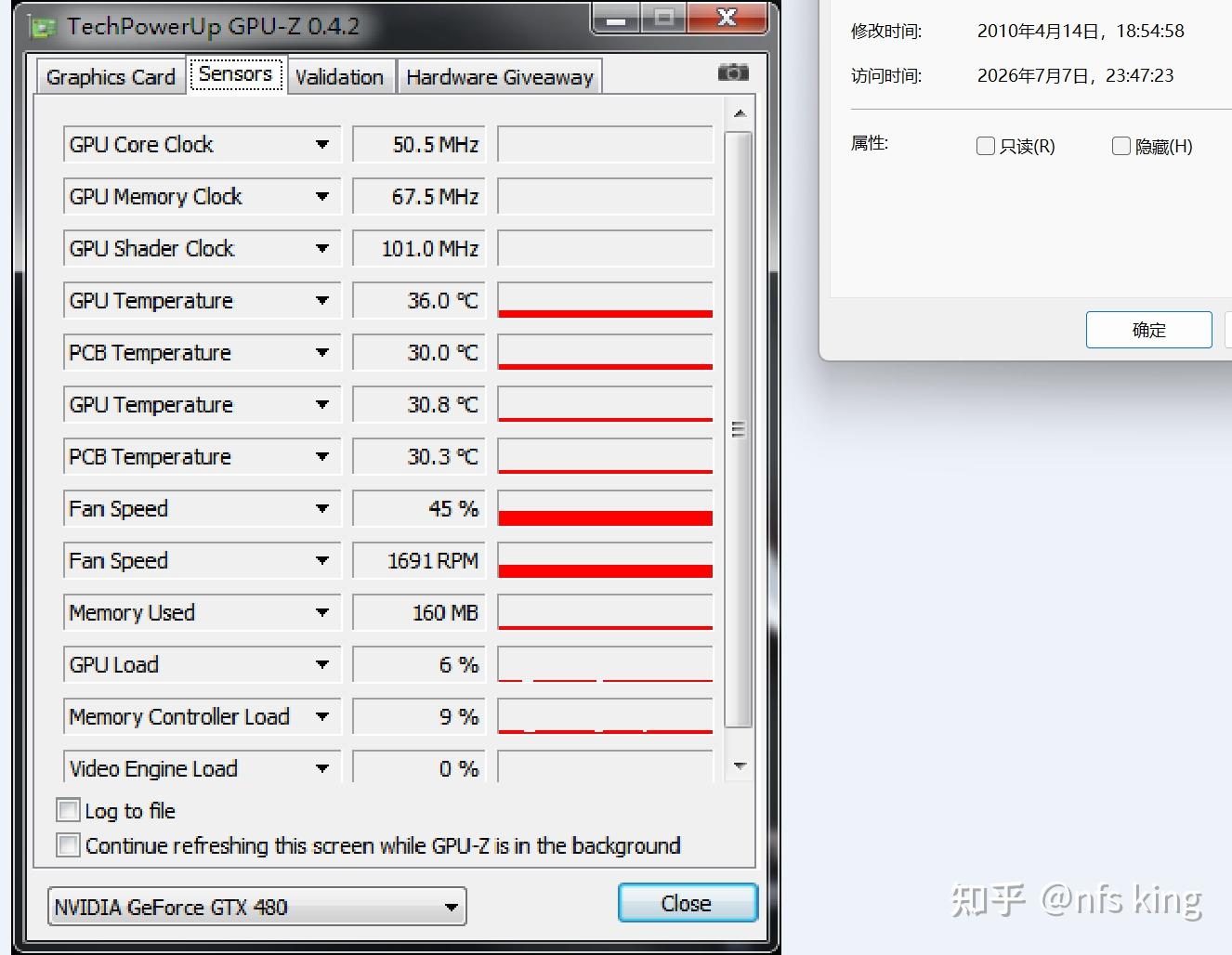Viewport: 1232px width, 955px height.
Task: Click the modified time 2010年4月14日，18:54:58
Action: [x=1081, y=31]
